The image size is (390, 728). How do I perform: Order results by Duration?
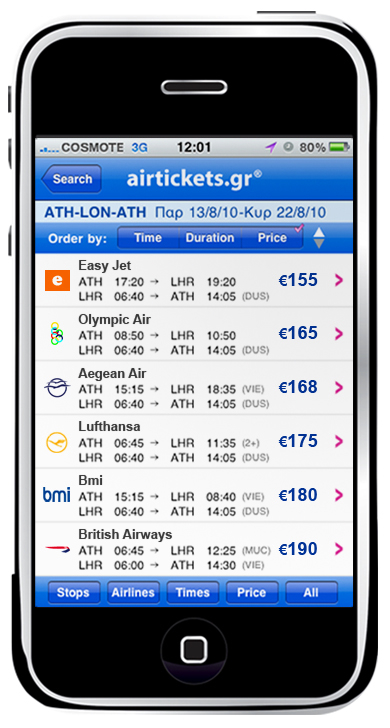pos(210,238)
